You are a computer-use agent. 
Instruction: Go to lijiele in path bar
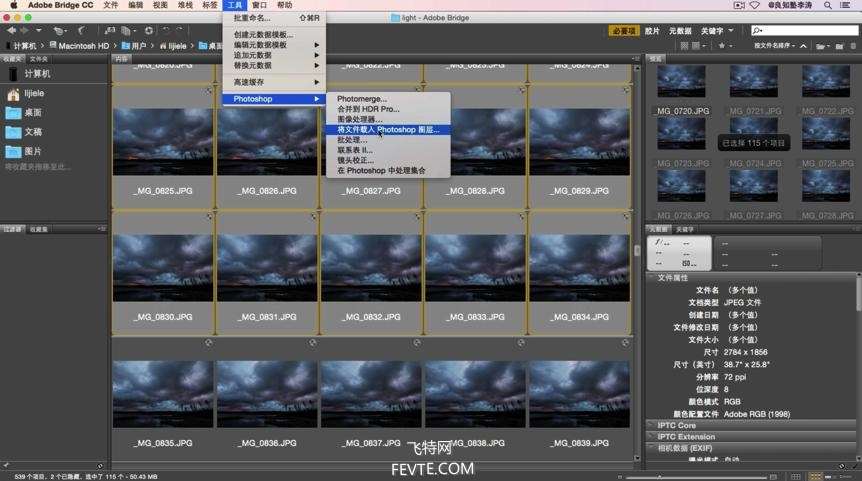click(x=173, y=46)
